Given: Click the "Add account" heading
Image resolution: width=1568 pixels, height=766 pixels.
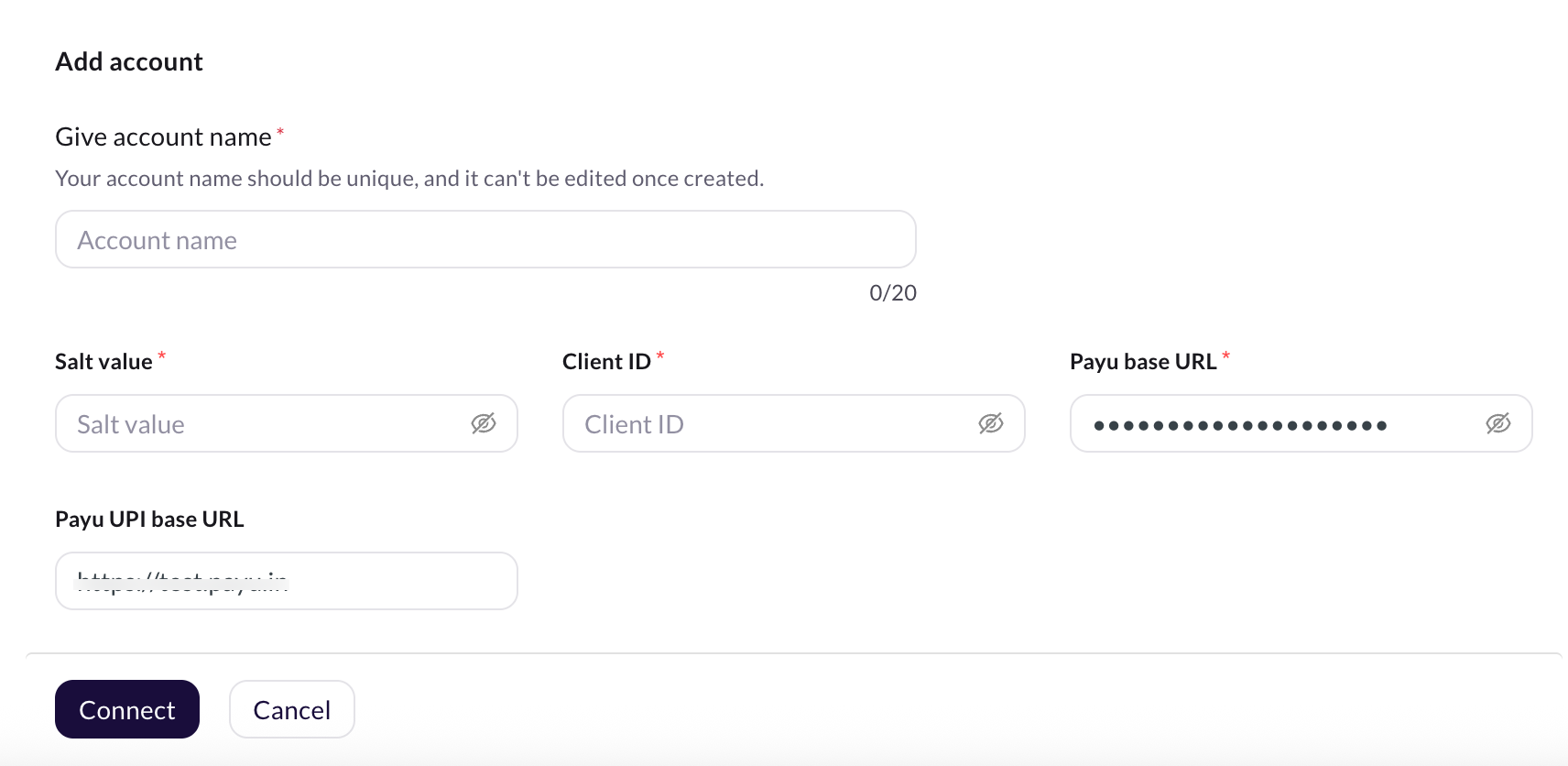Looking at the screenshot, I should pyautogui.click(x=129, y=61).
